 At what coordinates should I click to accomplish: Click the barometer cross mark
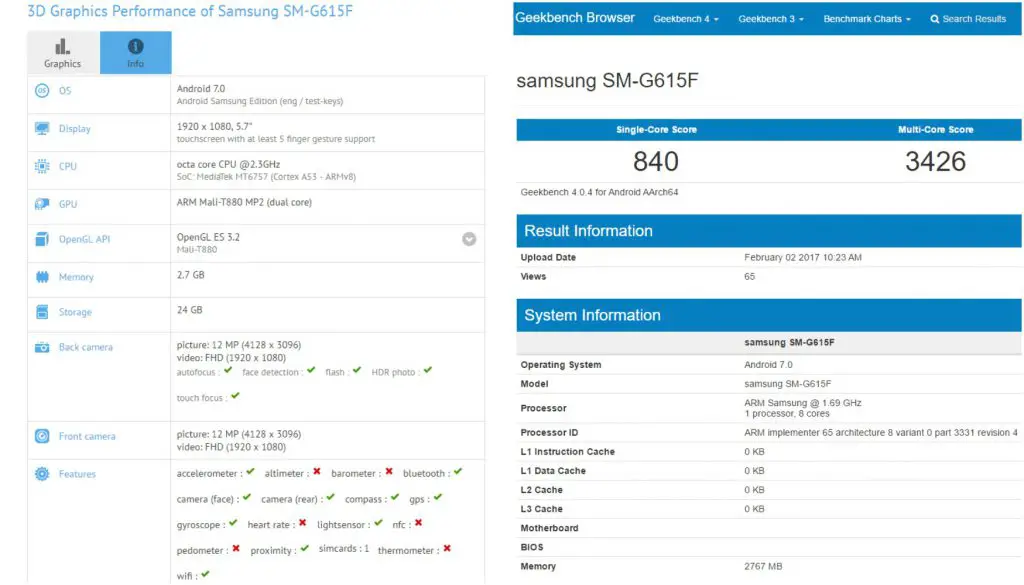(x=389, y=471)
